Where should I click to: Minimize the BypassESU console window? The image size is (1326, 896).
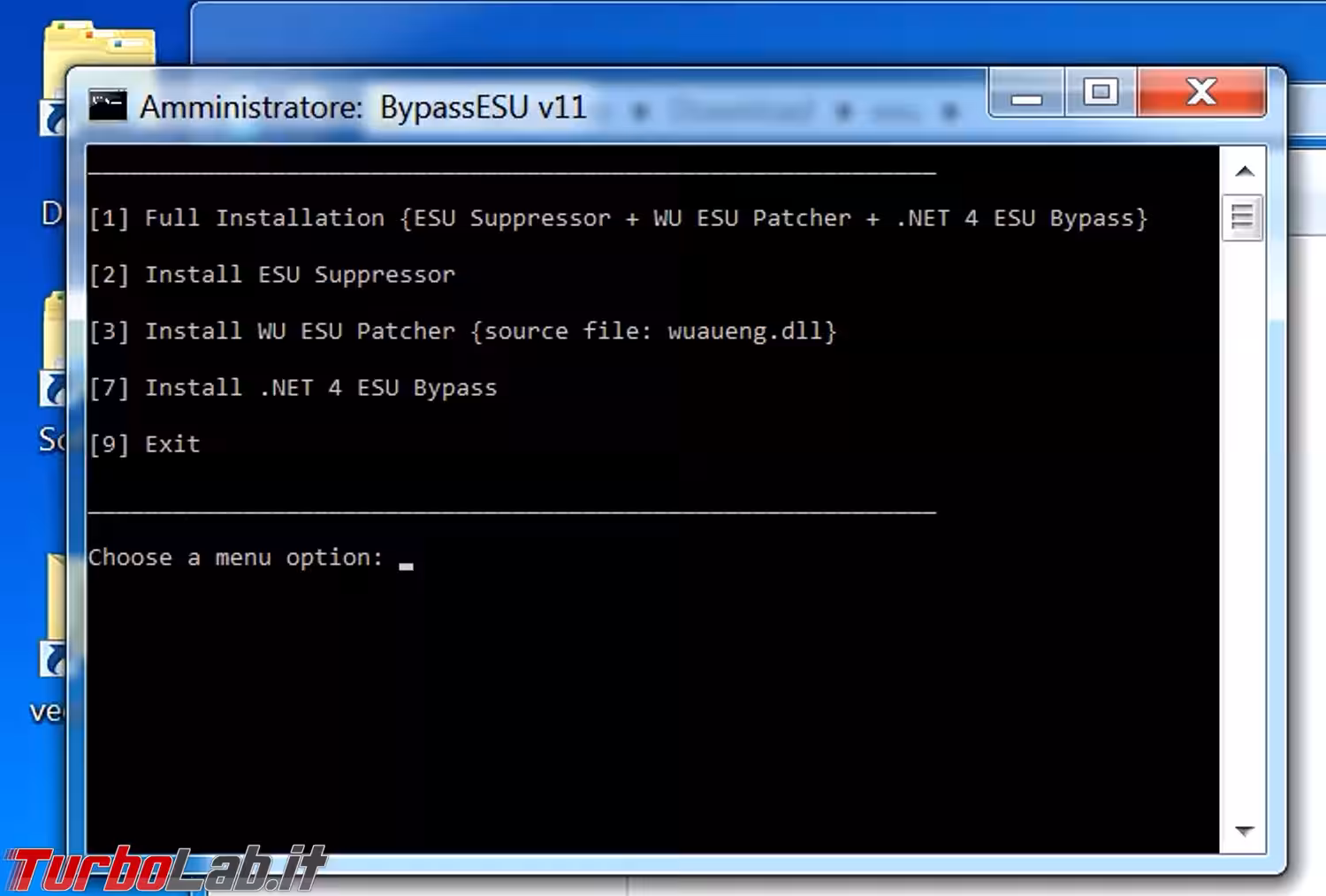(1025, 93)
